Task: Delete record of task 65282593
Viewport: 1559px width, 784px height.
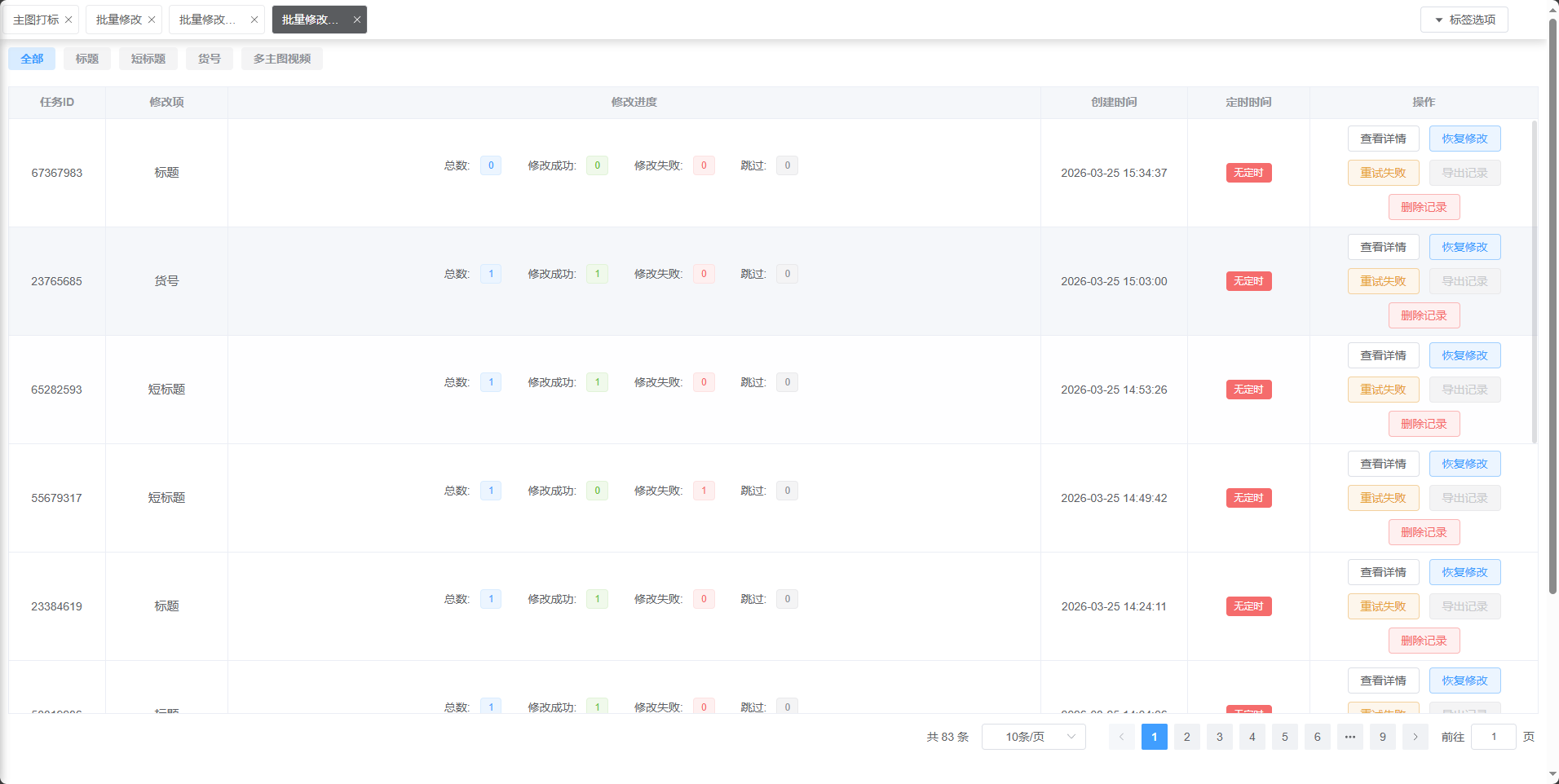Action: (1424, 424)
